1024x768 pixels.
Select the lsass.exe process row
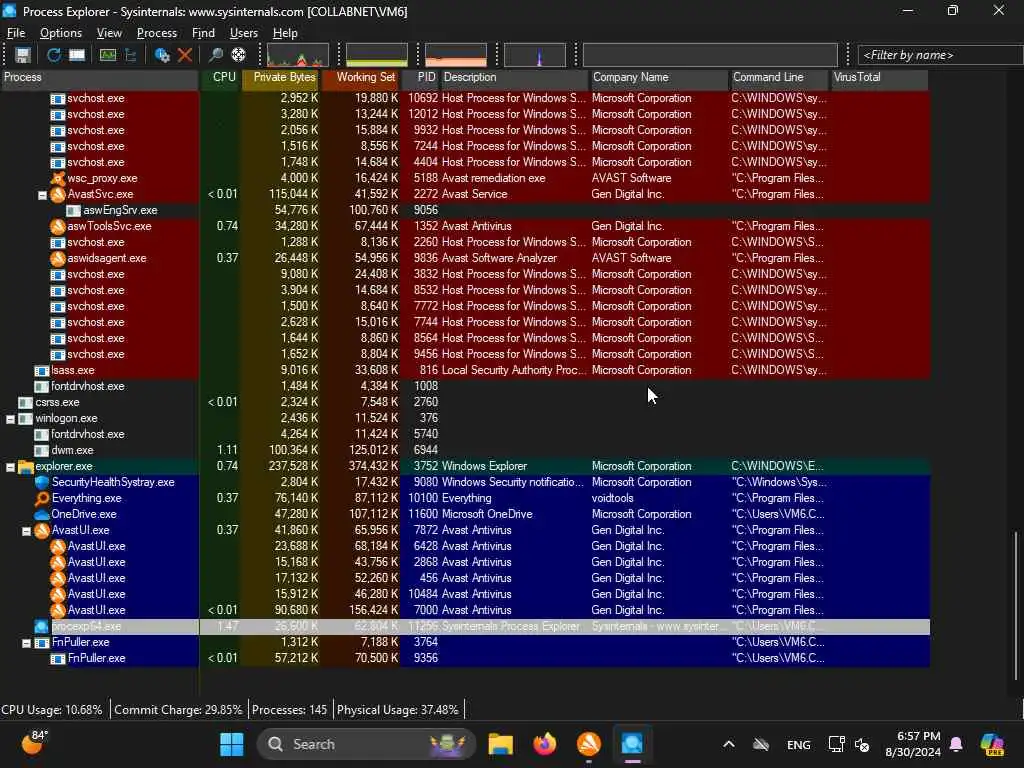tap(465, 370)
